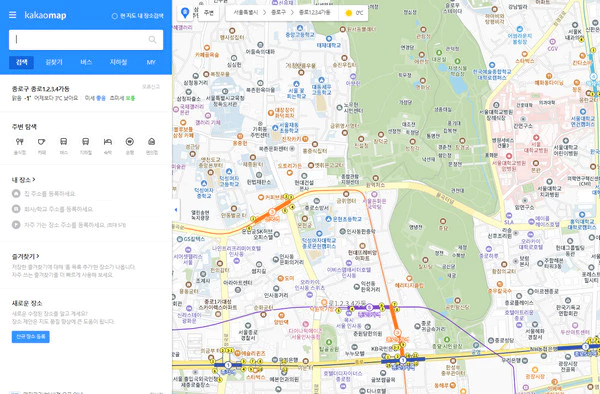Viewport: 600px width, 394px height.
Task: Expand the 즐겨찾기 favorites section
Action: (x=25, y=256)
